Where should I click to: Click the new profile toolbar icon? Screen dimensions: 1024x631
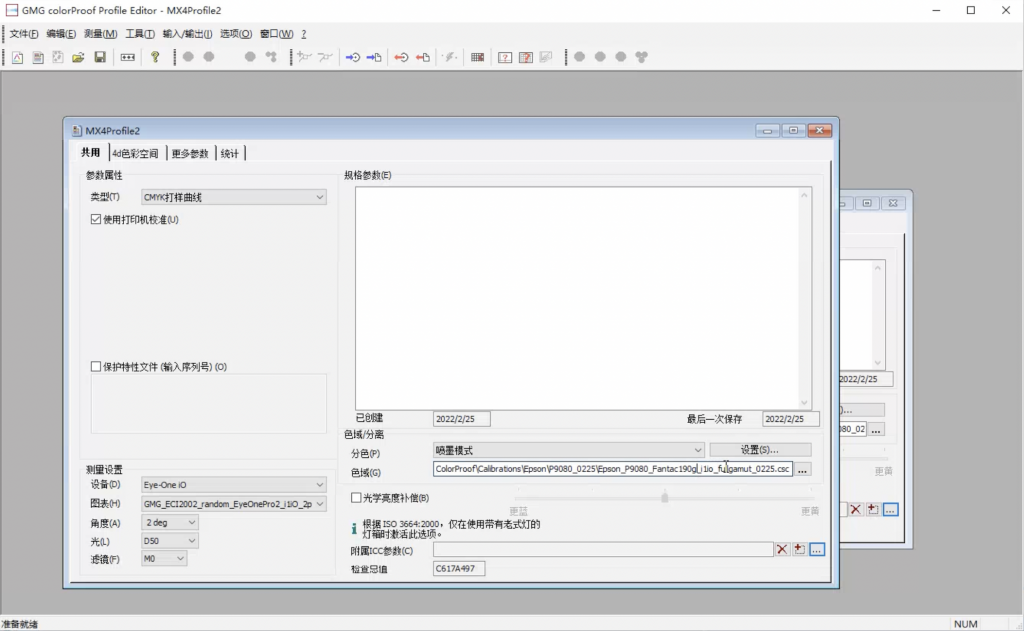18,57
